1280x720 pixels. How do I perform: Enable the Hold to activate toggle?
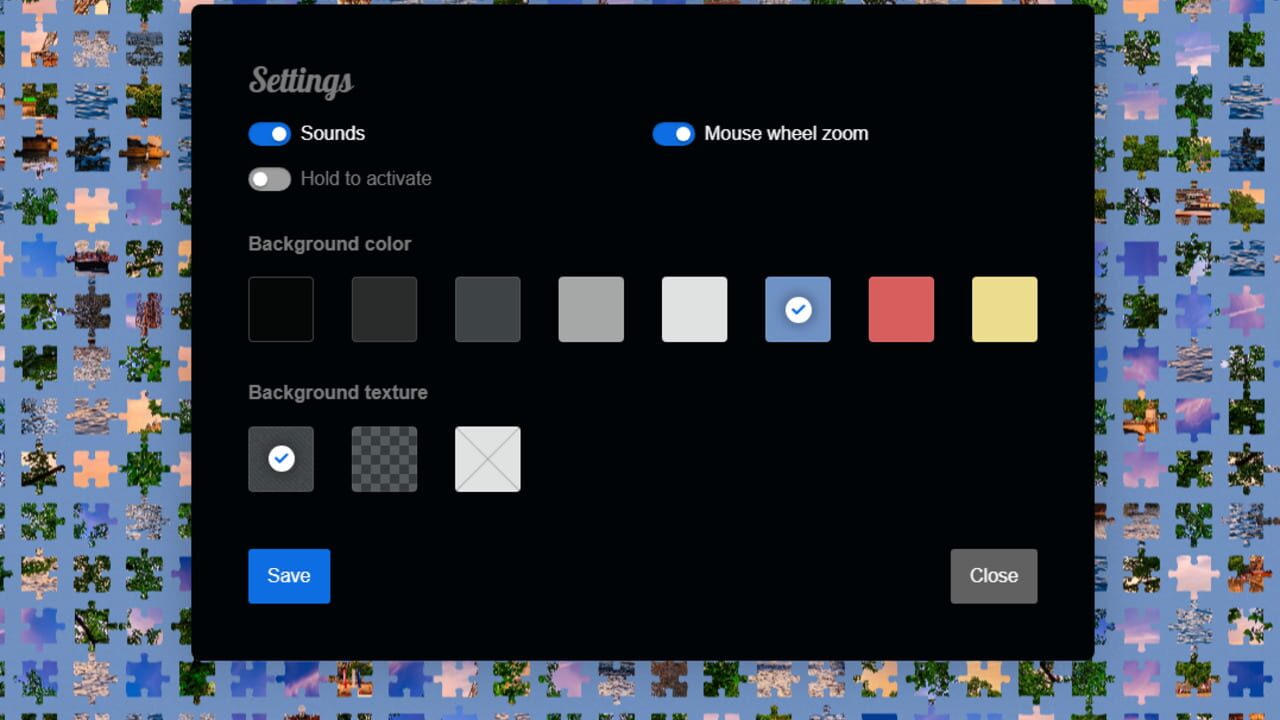click(269, 179)
